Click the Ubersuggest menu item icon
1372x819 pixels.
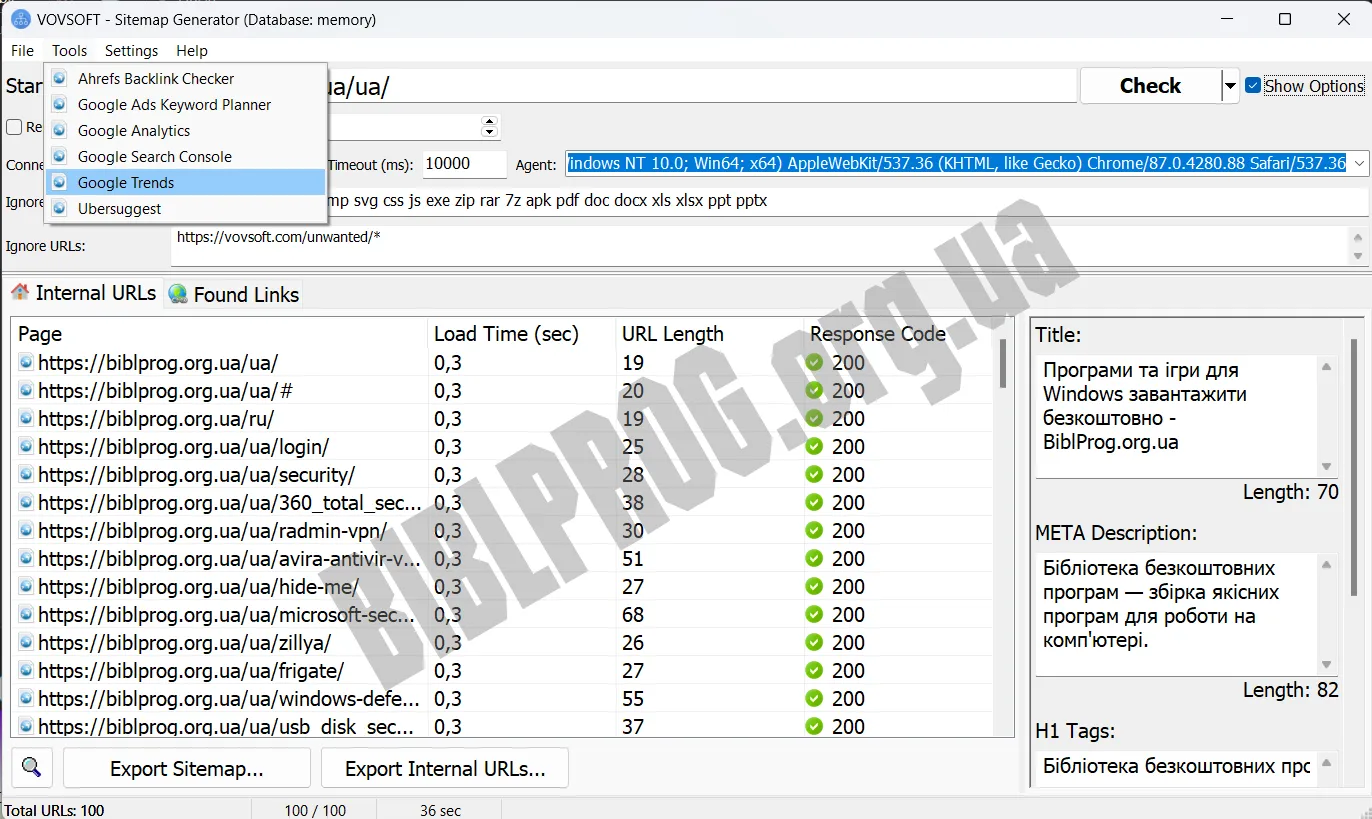coord(60,208)
